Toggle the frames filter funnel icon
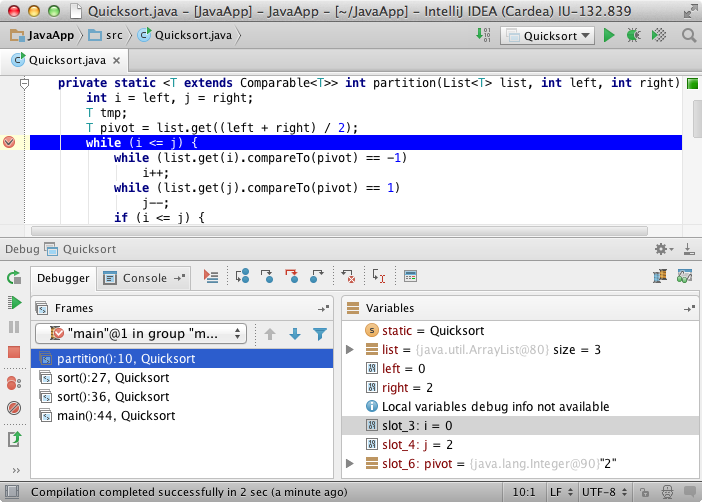 pos(320,334)
